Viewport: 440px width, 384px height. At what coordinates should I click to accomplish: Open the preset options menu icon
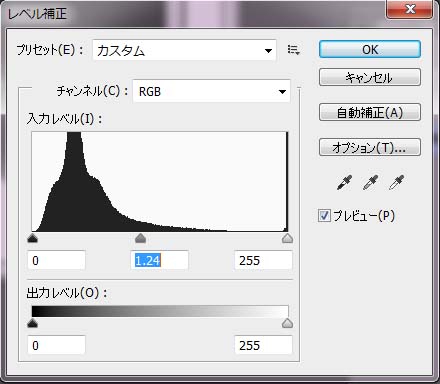pos(293,50)
